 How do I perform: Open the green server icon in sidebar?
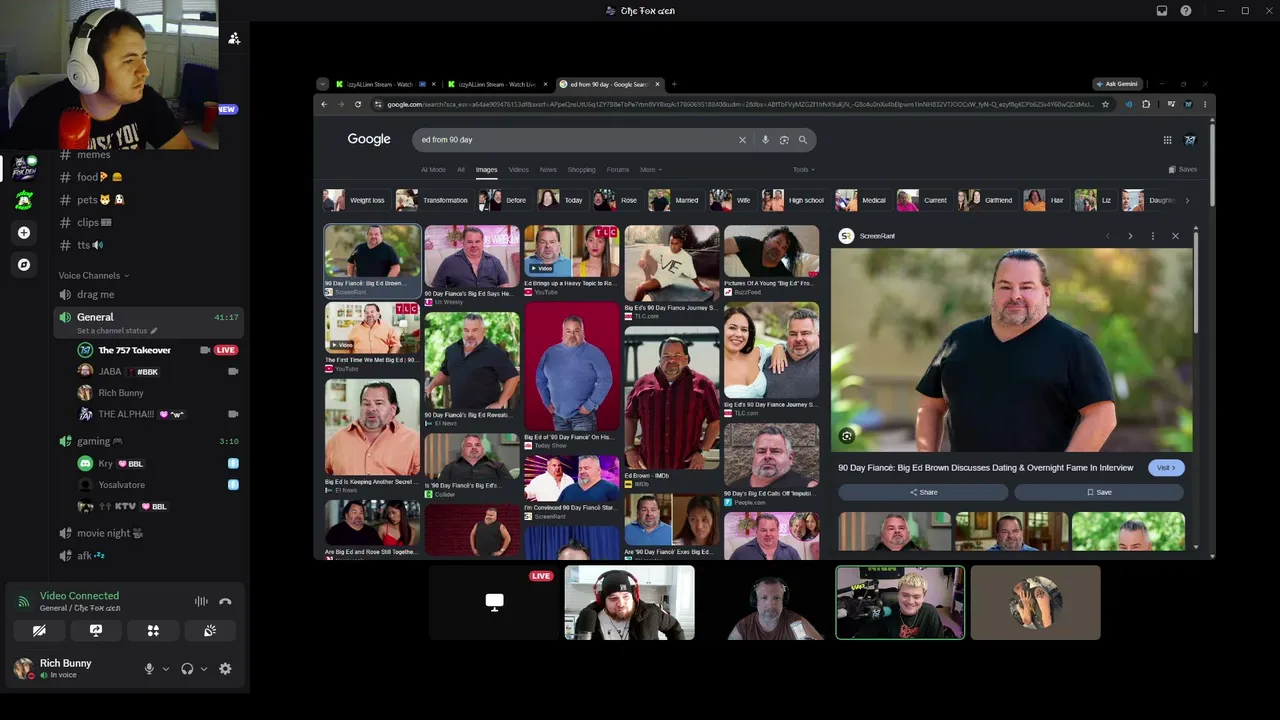(x=24, y=200)
